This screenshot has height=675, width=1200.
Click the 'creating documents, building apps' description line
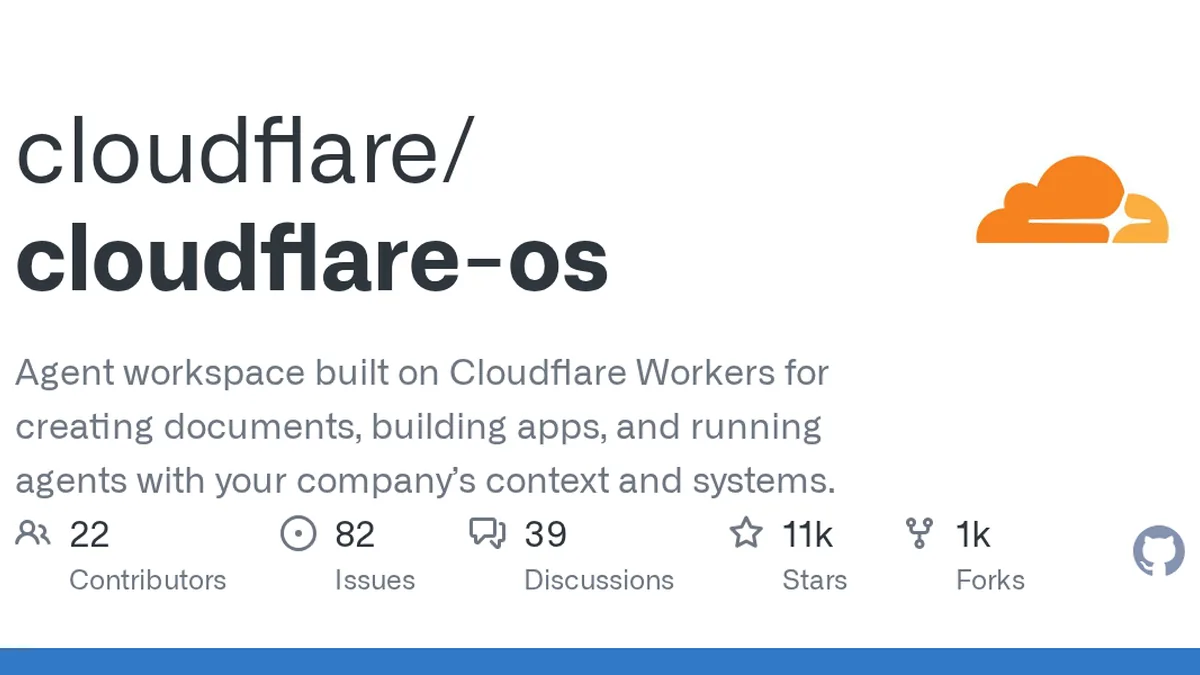(418, 428)
